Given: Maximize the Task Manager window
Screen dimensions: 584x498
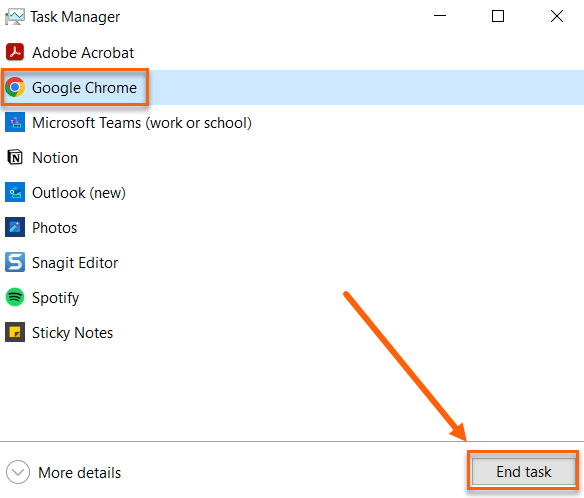Looking at the screenshot, I should (498, 16).
